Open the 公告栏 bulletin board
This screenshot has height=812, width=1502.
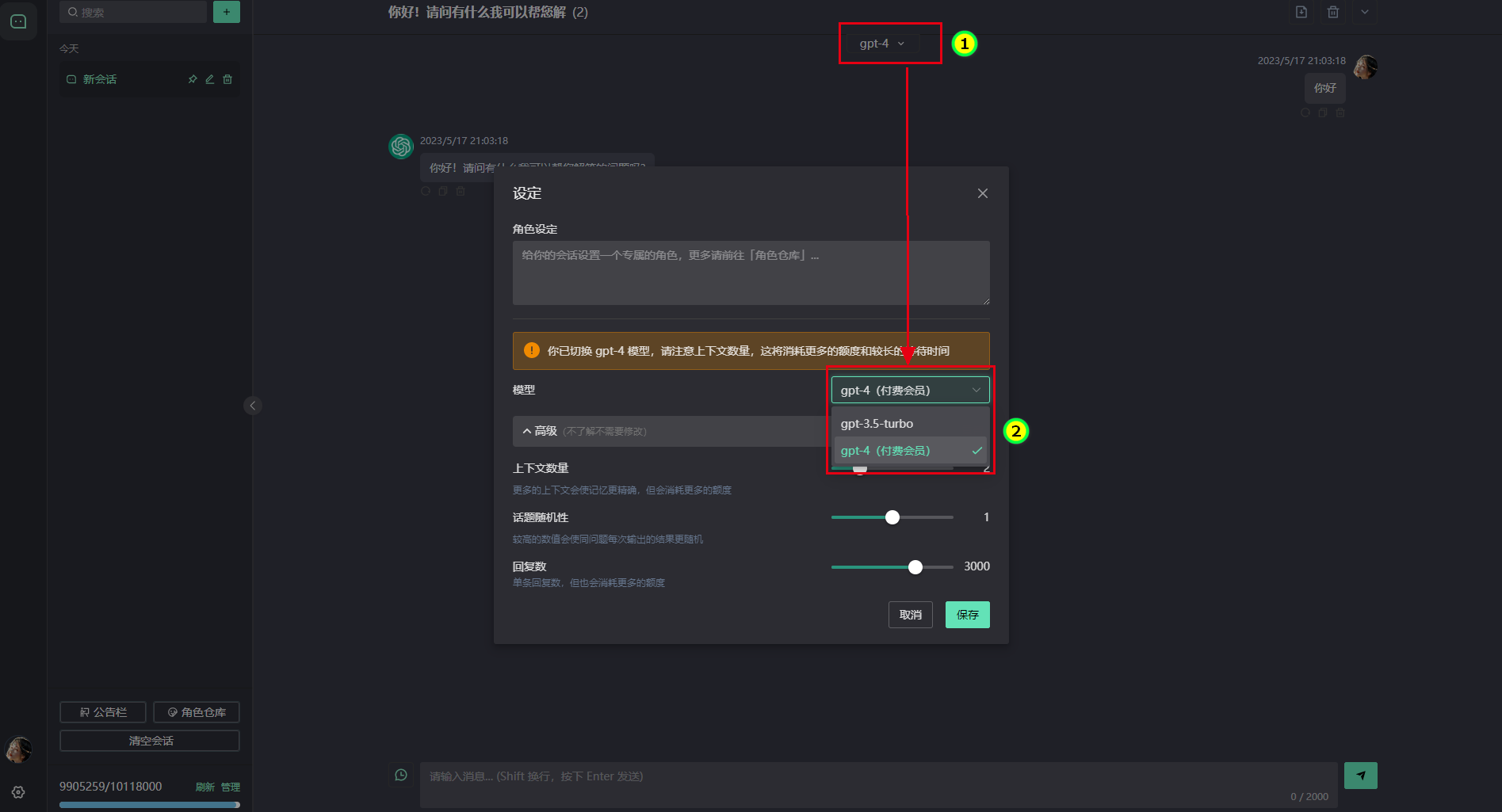point(103,712)
